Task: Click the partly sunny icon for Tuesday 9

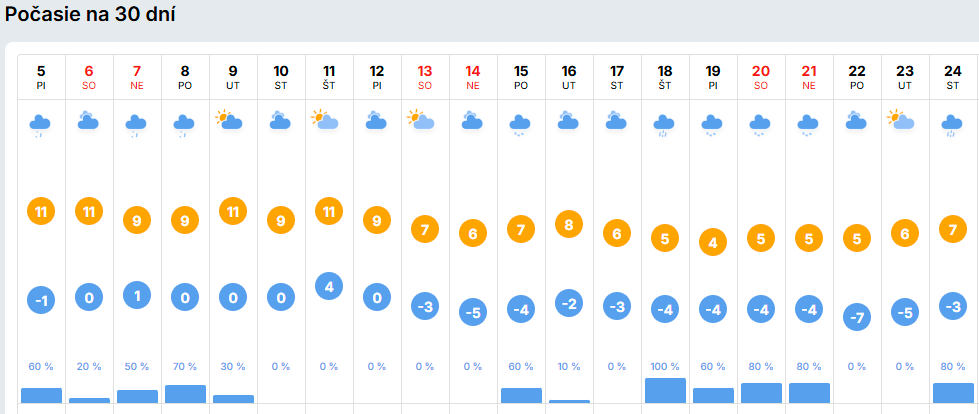Action: point(233,122)
